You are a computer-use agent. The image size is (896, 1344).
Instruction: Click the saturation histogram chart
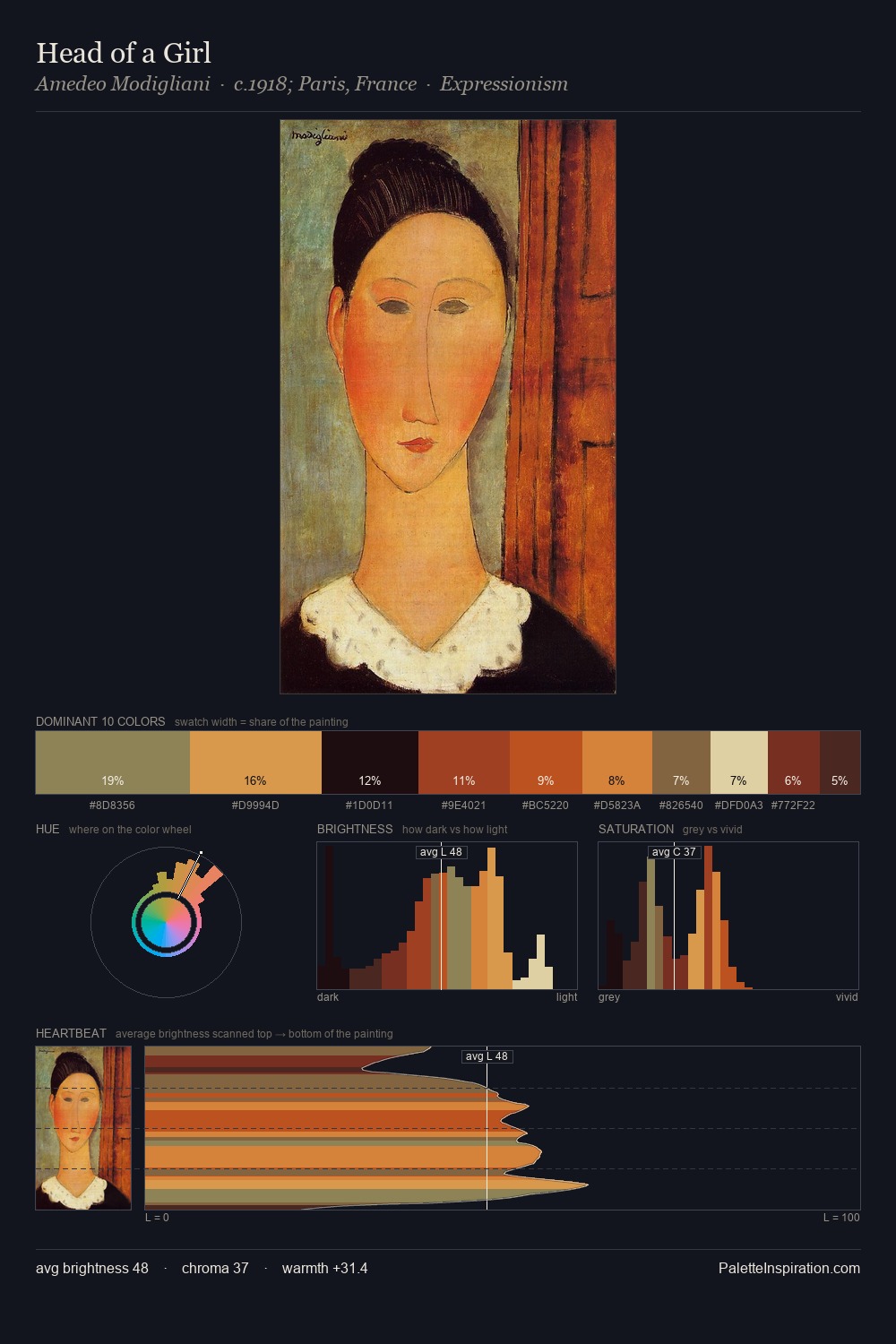tap(728, 916)
